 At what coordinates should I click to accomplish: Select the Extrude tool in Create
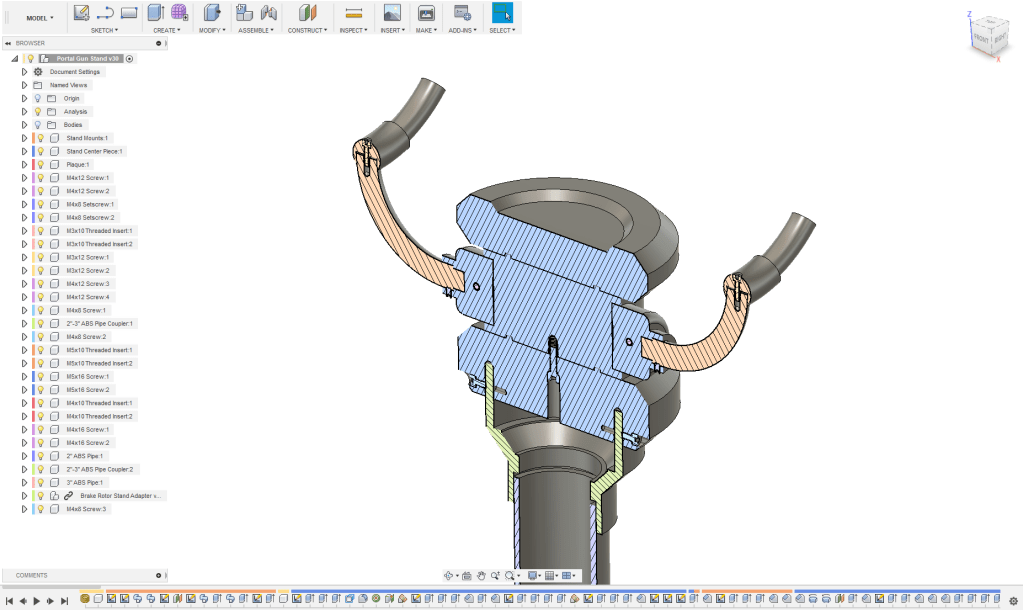[x=155, y=13]
